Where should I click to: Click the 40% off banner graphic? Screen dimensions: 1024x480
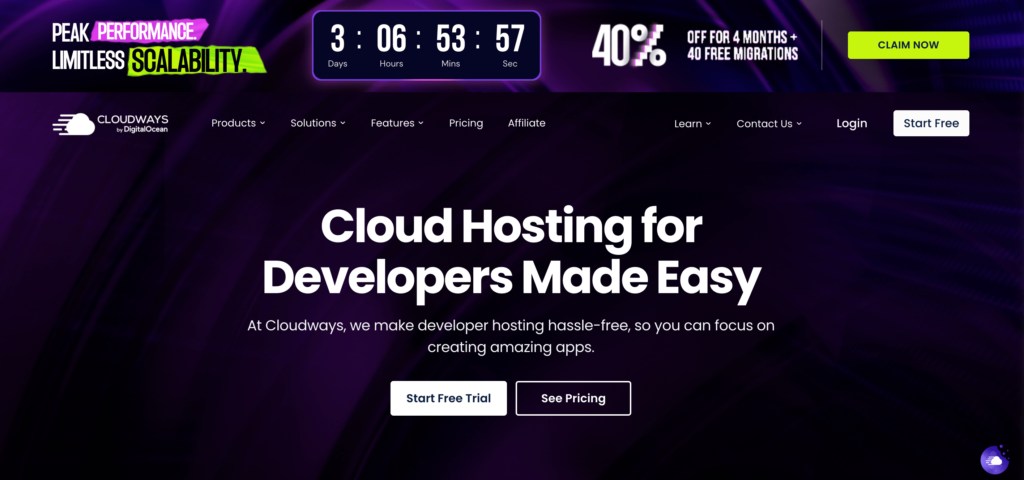(x=628, y=45)
